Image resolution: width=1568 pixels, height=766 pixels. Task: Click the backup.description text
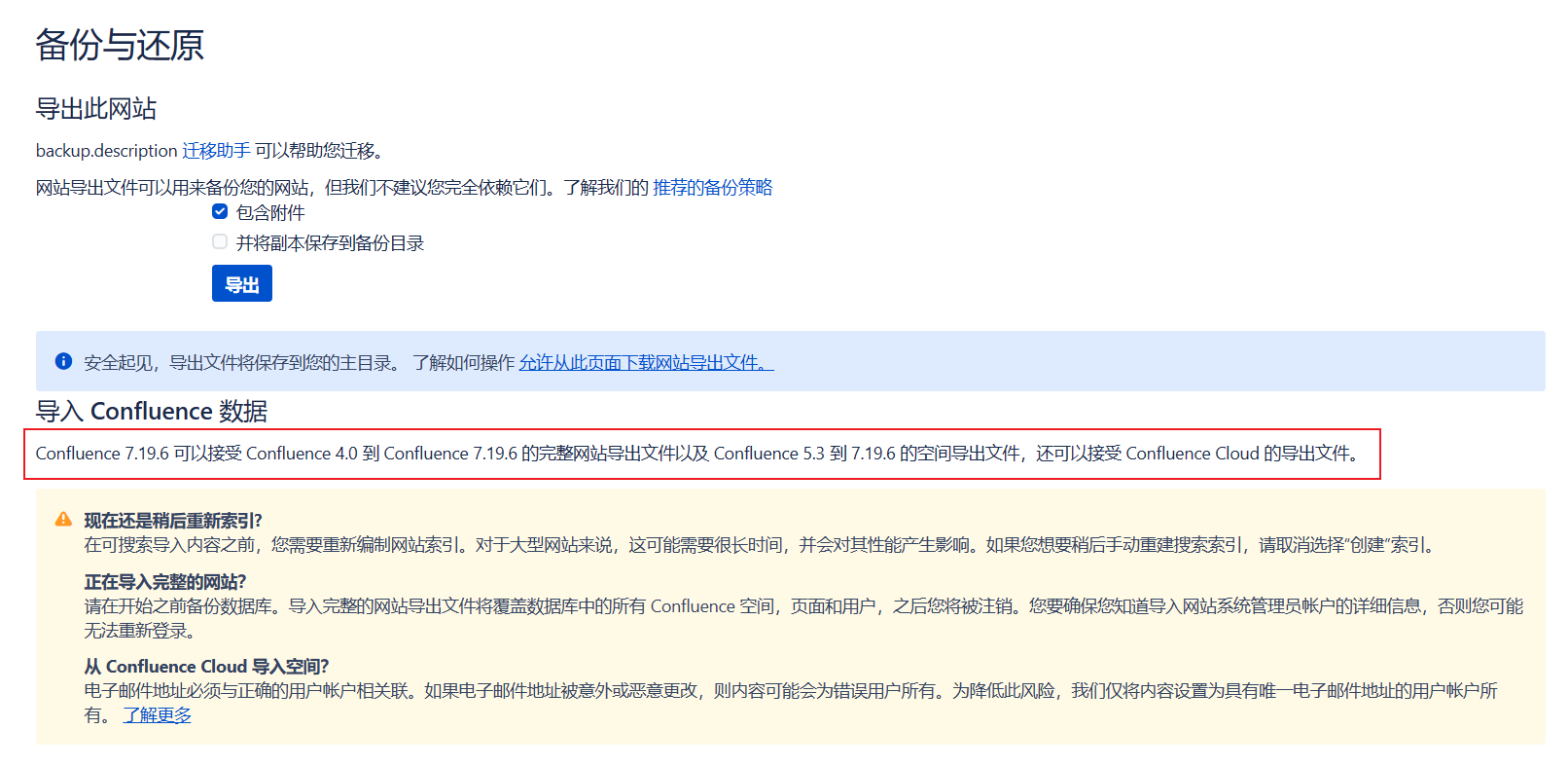(x=106, y=151)
